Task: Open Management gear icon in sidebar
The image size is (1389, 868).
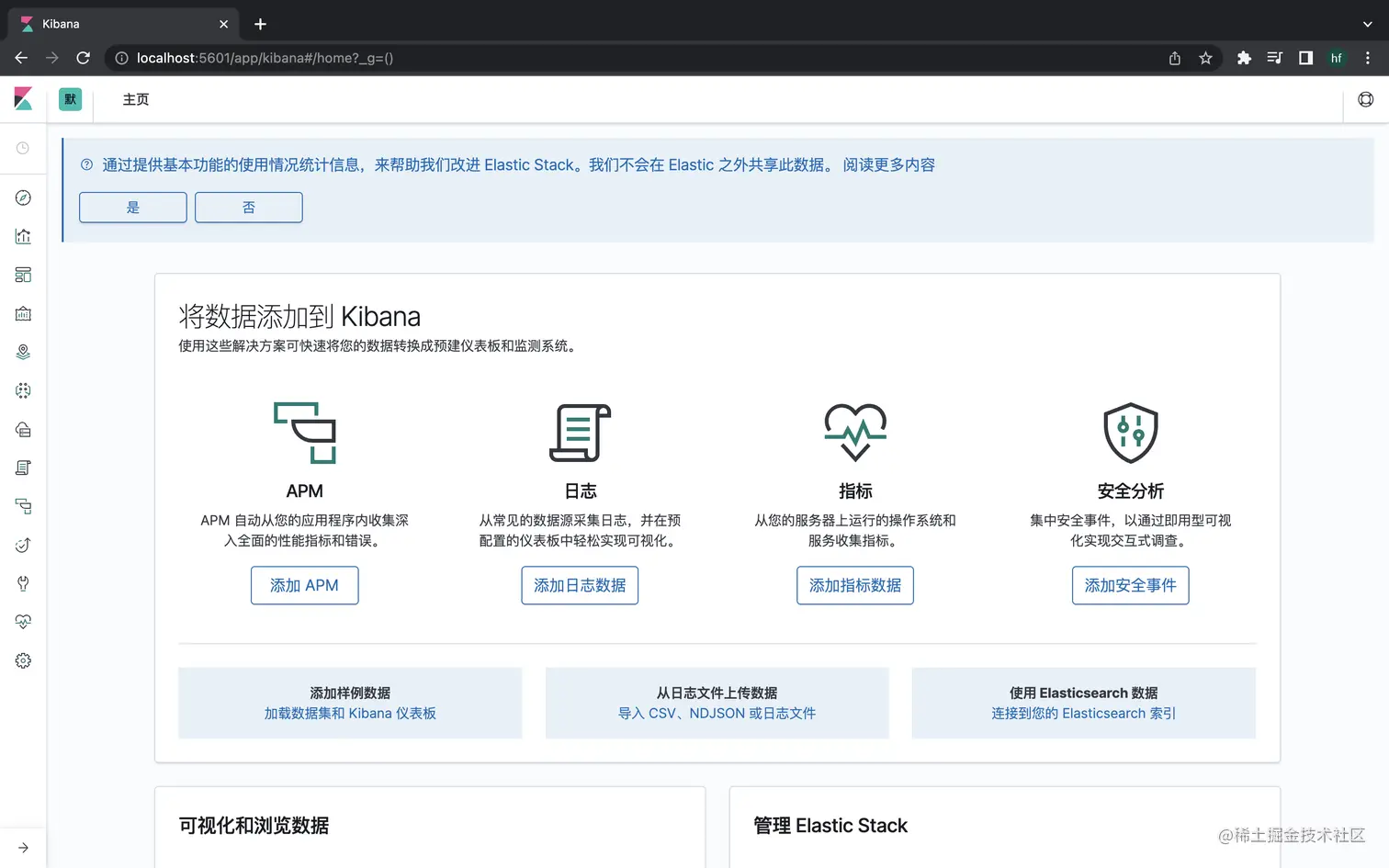Action: (x=23, y=661)
